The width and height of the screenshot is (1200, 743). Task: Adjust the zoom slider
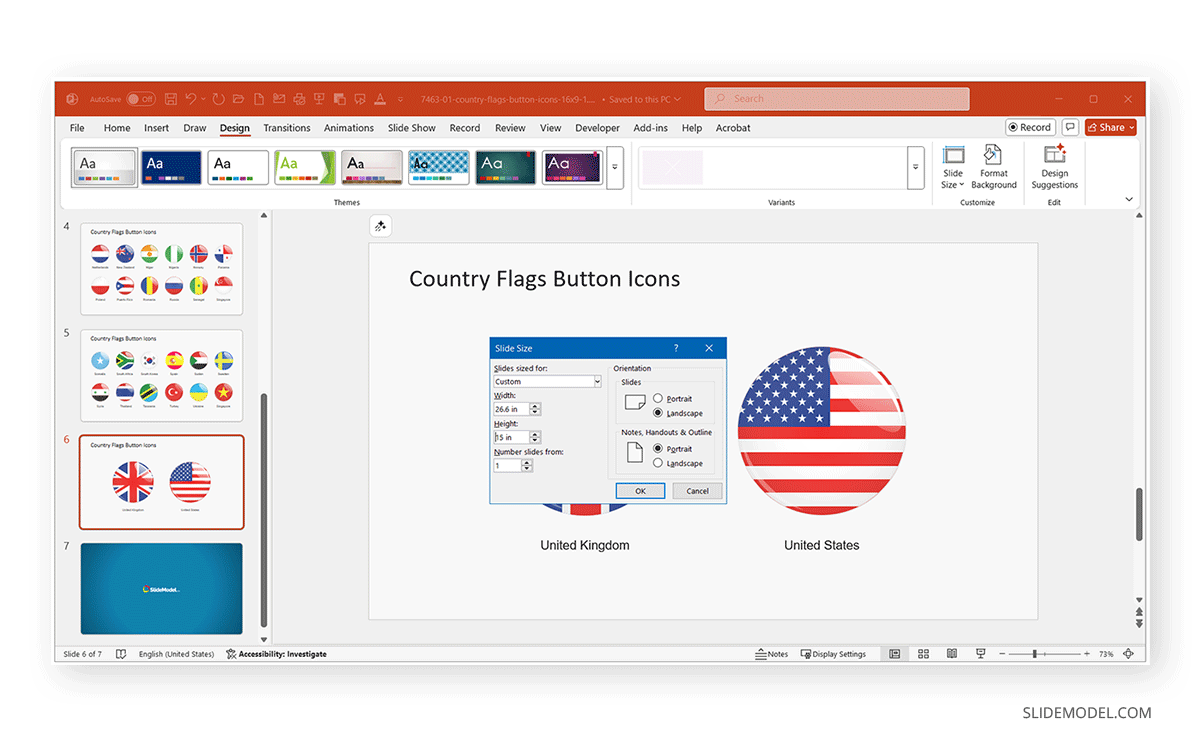(1034, 653)
